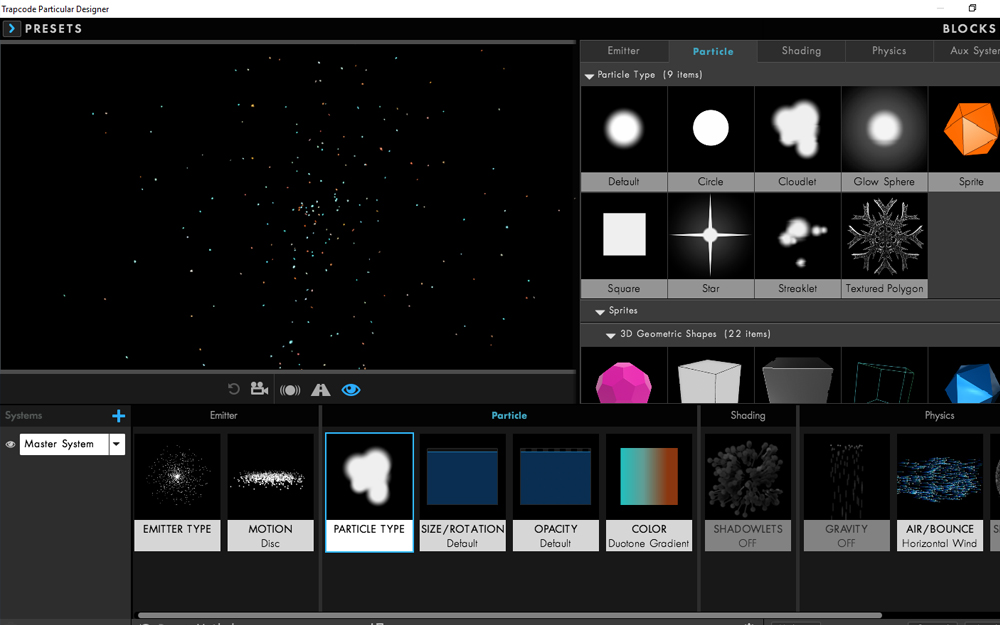Choose the teal wireframe cube sprite

coord(884,376)
